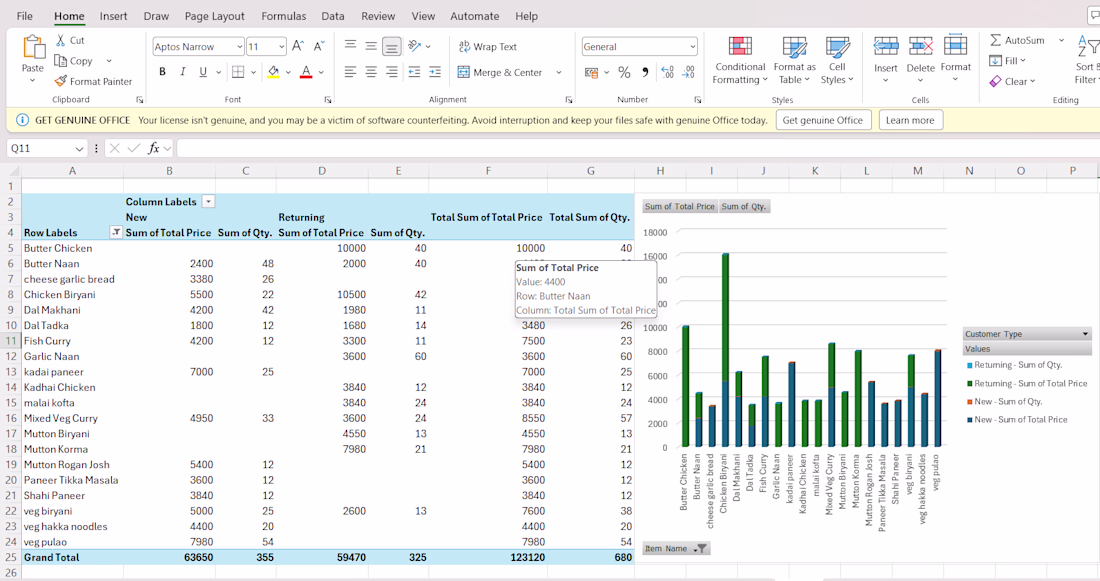Click Increase Decimal icon
Screen dimensions: 1100x581
coord(667,72)
